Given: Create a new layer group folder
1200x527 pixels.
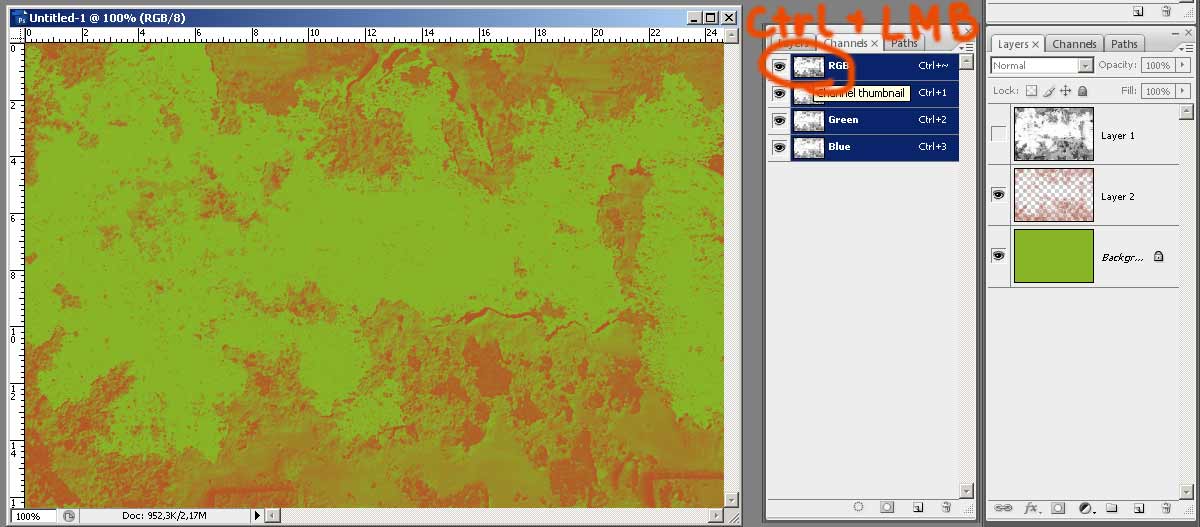Looking at the screenshot, I should coord(1111,508).
